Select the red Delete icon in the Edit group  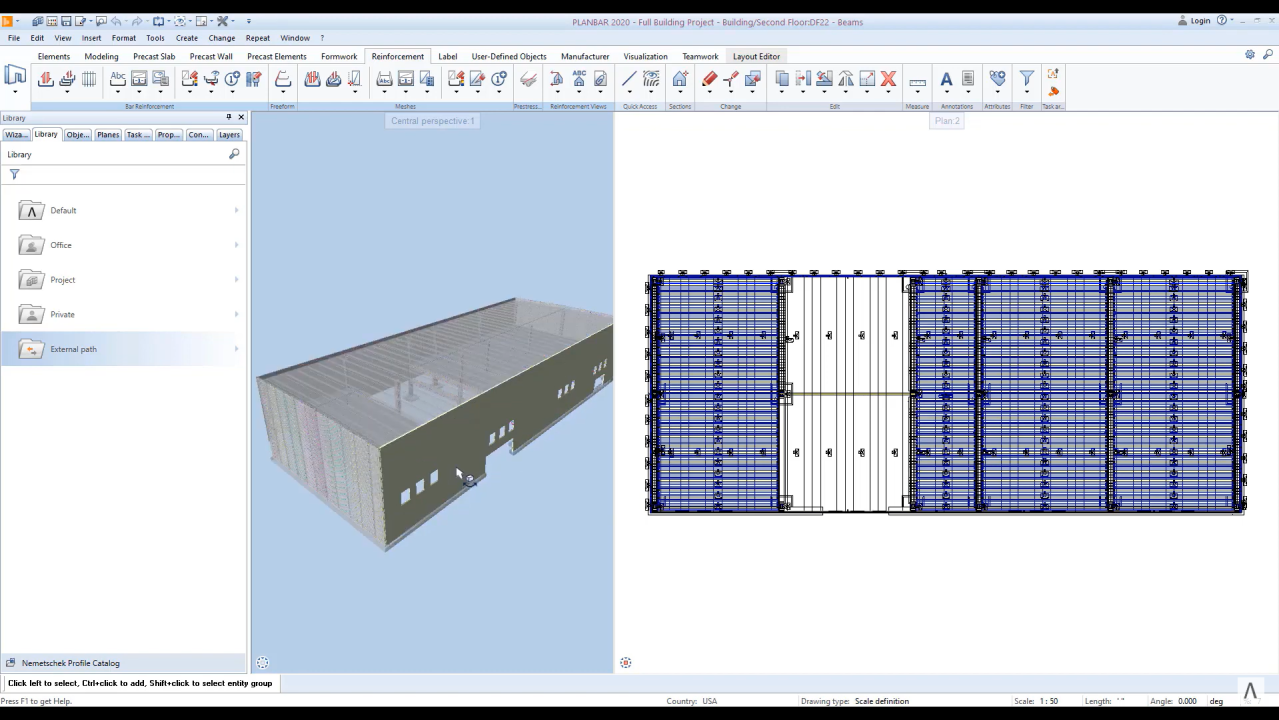(887, 80)
